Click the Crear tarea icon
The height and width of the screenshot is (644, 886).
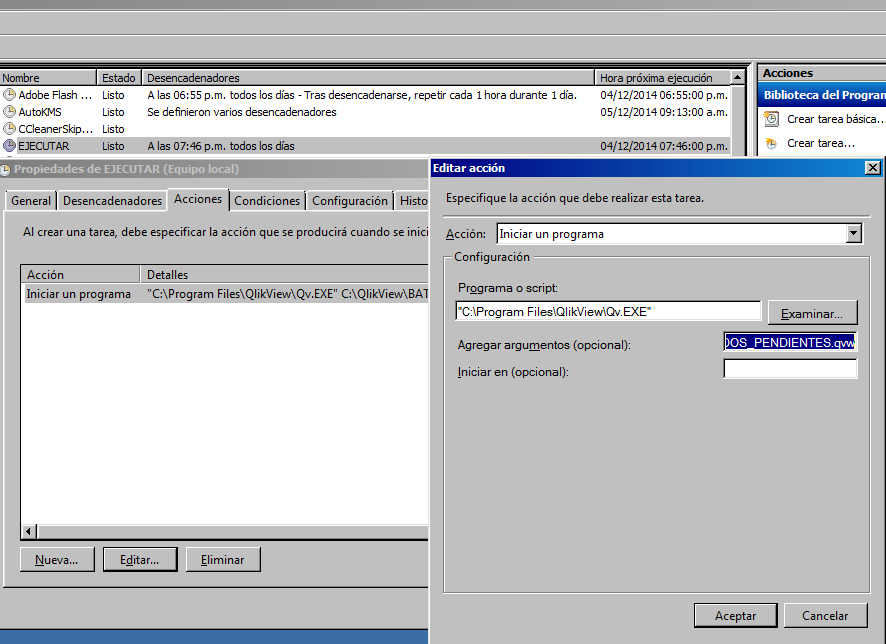(771, 141)
